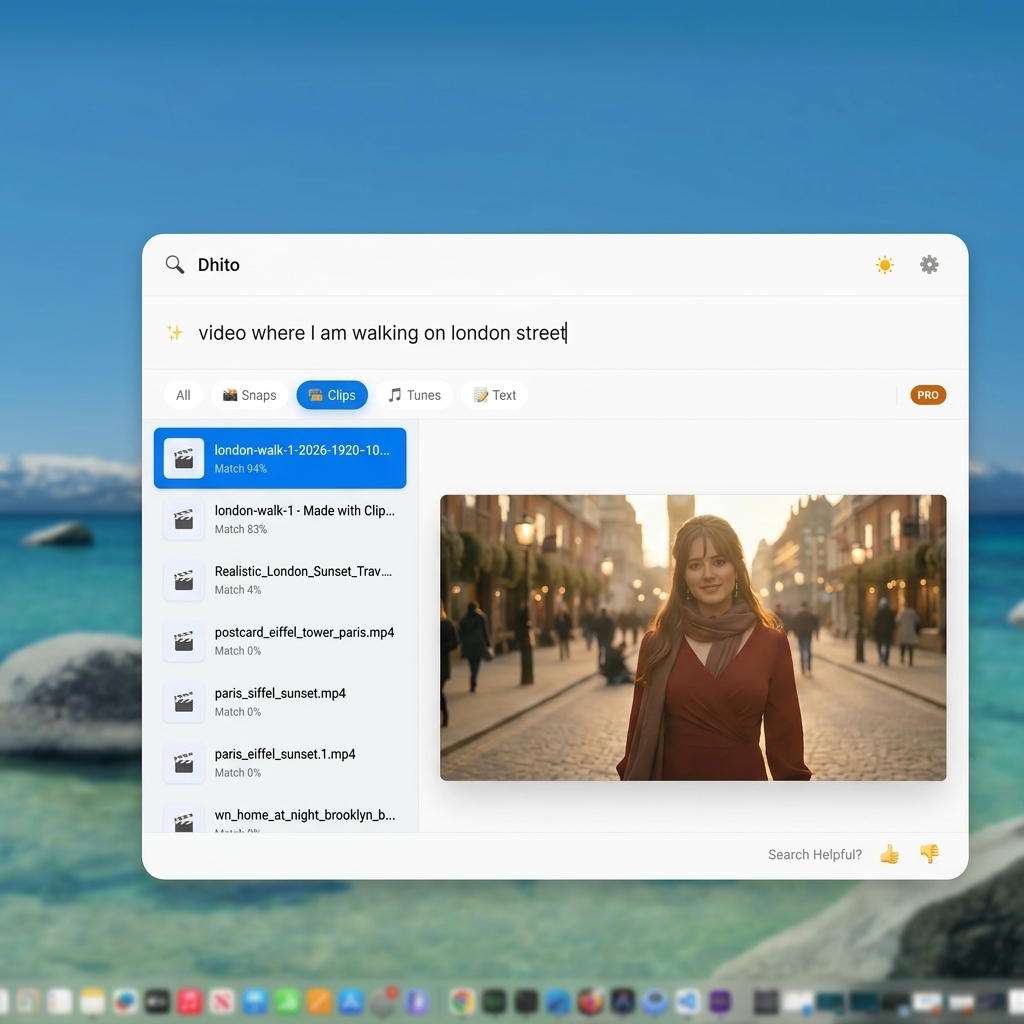Switch to the Snaps filter tab
Image resolution: width=1024 pixels, height=1024 pixels.
point(249,395)
